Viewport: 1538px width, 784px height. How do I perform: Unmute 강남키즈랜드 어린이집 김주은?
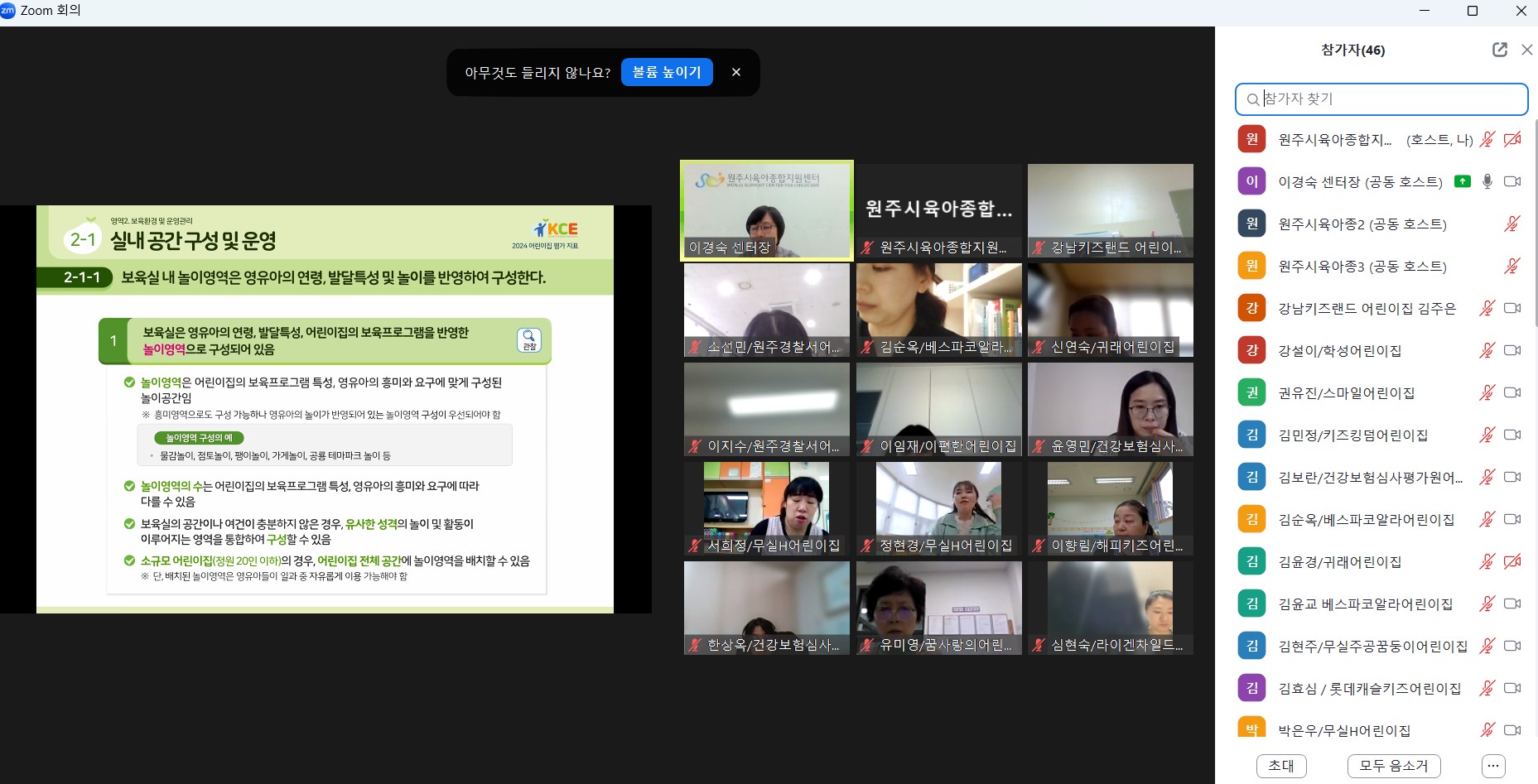click(1487, 308)
